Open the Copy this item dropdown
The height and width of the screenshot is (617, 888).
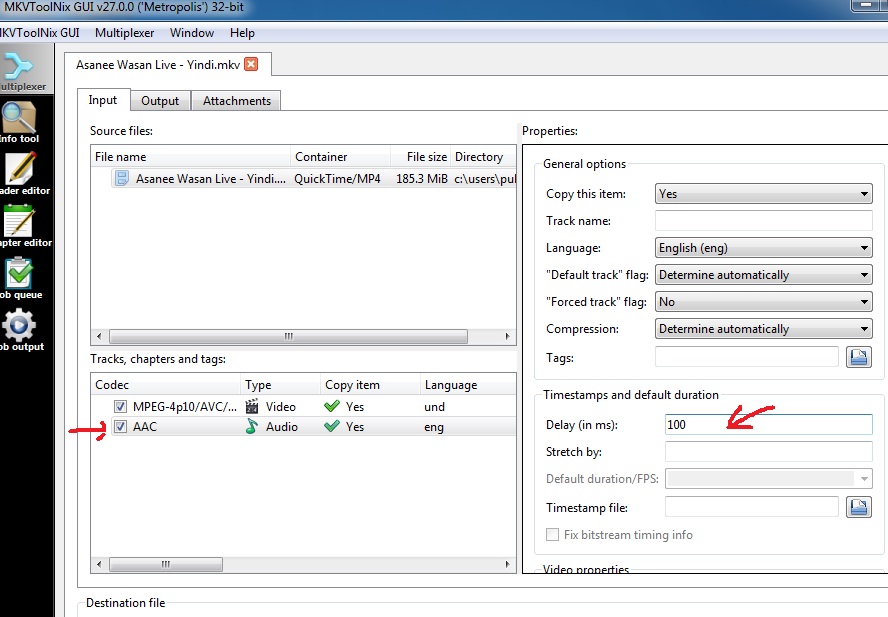tap(763, 194)
